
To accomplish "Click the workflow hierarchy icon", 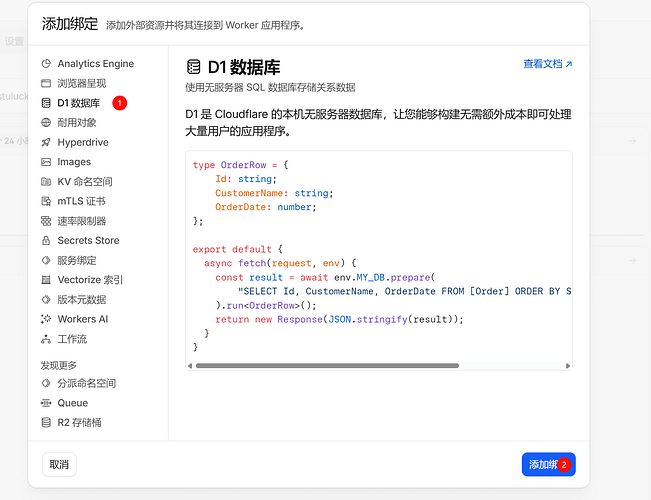I will (x=46, y=339).
